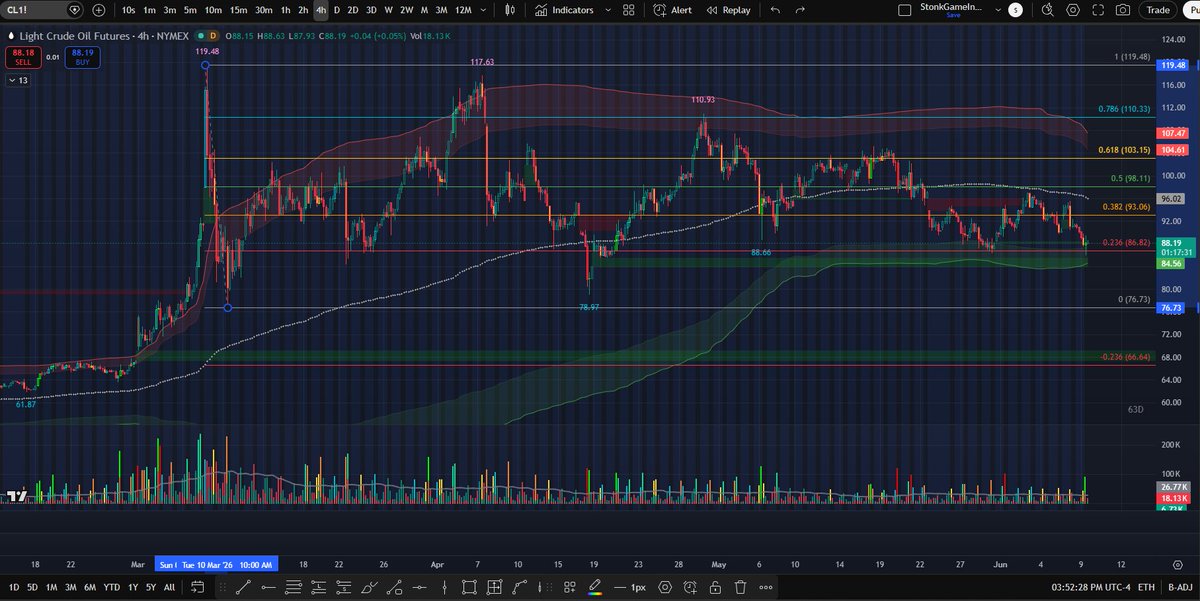Click the 117.63 high price label
Viewport: 1200px width, 601px height.
(483, 61)
